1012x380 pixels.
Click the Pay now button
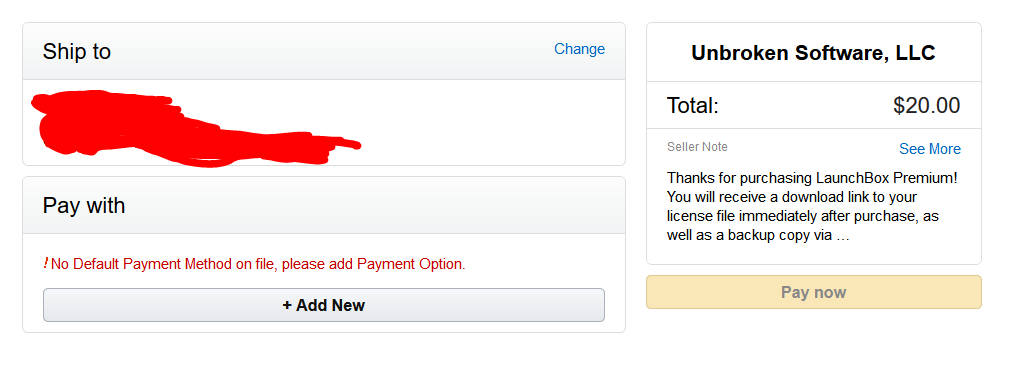813,292
